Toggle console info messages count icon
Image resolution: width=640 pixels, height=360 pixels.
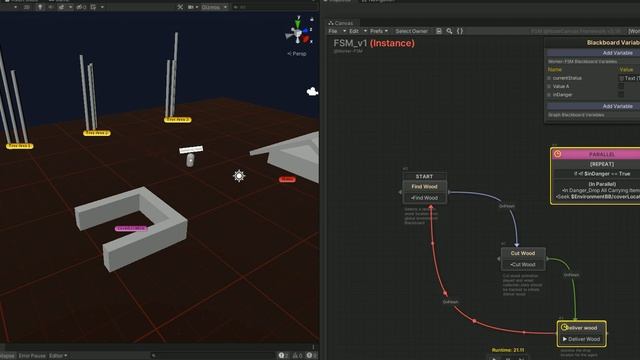click(284, 356)
